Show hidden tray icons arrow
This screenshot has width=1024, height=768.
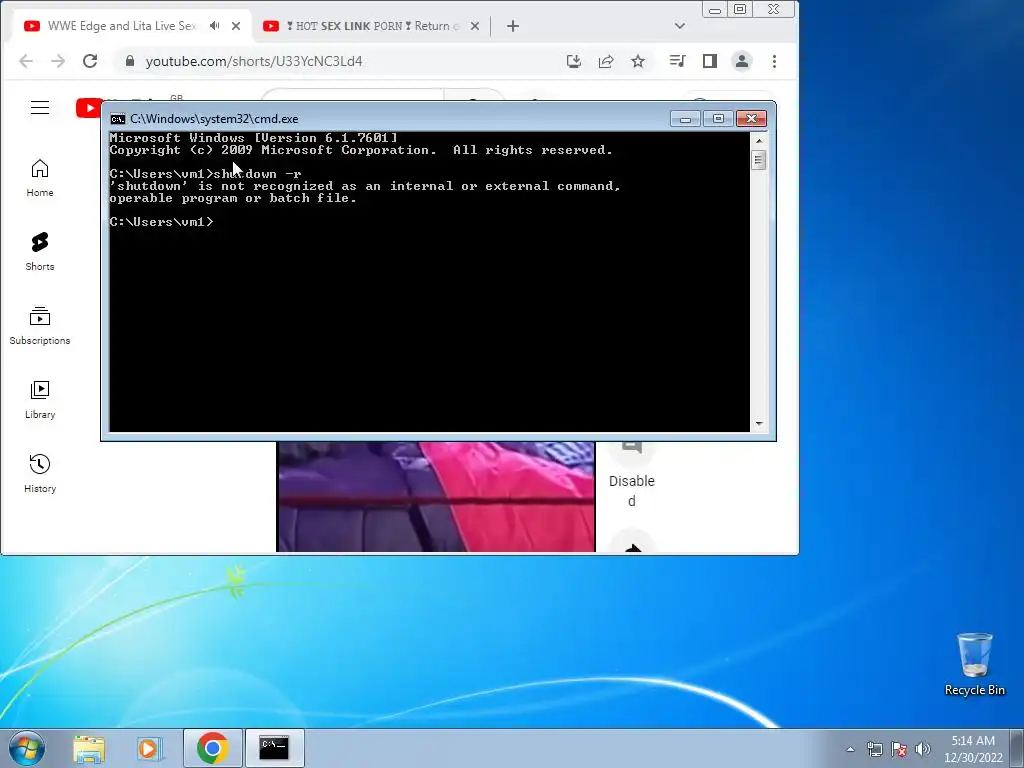coord(850,749)
